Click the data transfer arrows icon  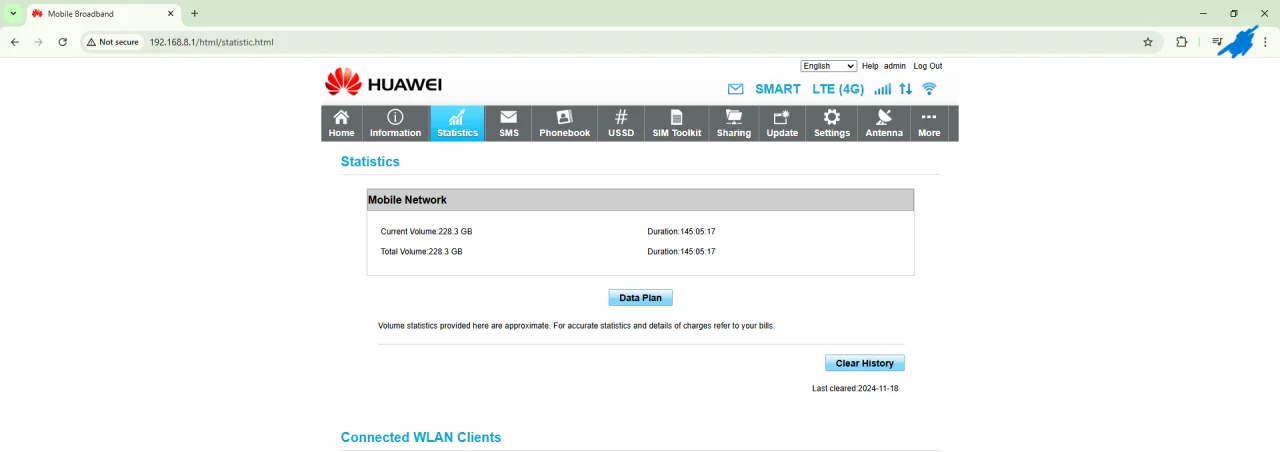[906, 89]
